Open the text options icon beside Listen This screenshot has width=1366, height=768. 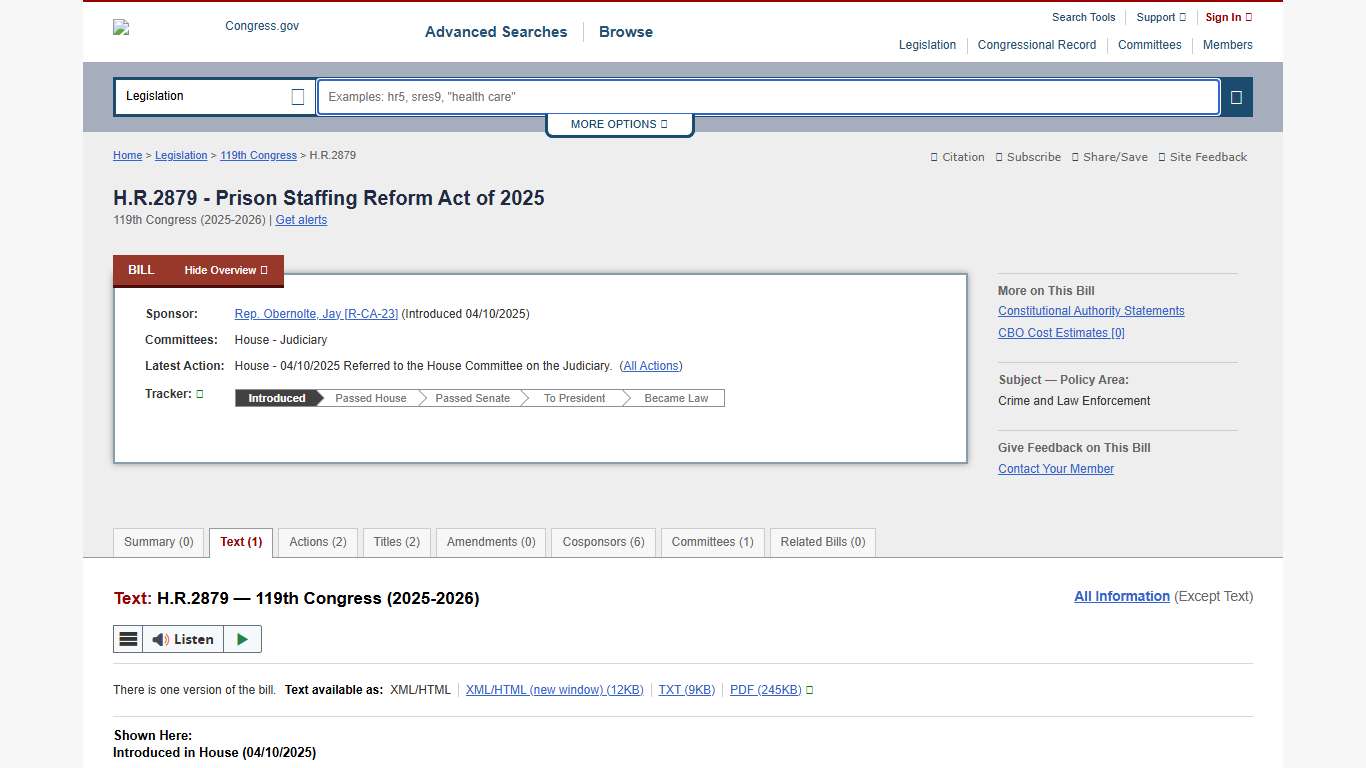click(128, 639)
